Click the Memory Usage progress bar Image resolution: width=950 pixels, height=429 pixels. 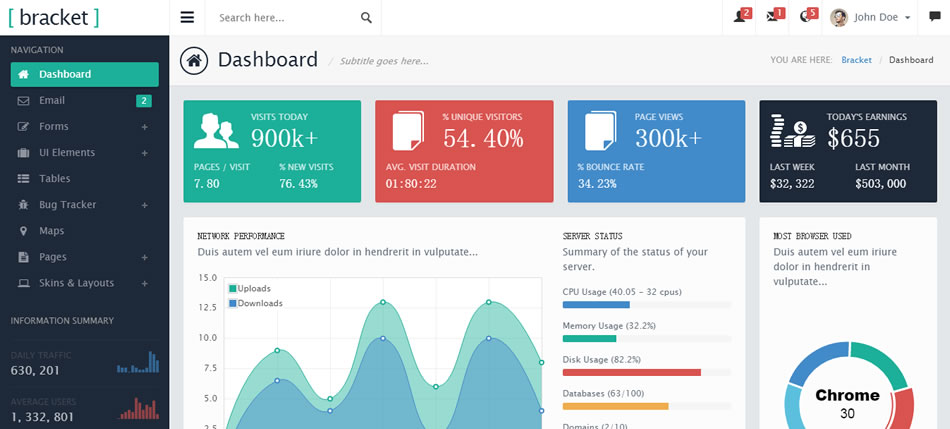tap(646, 339)
